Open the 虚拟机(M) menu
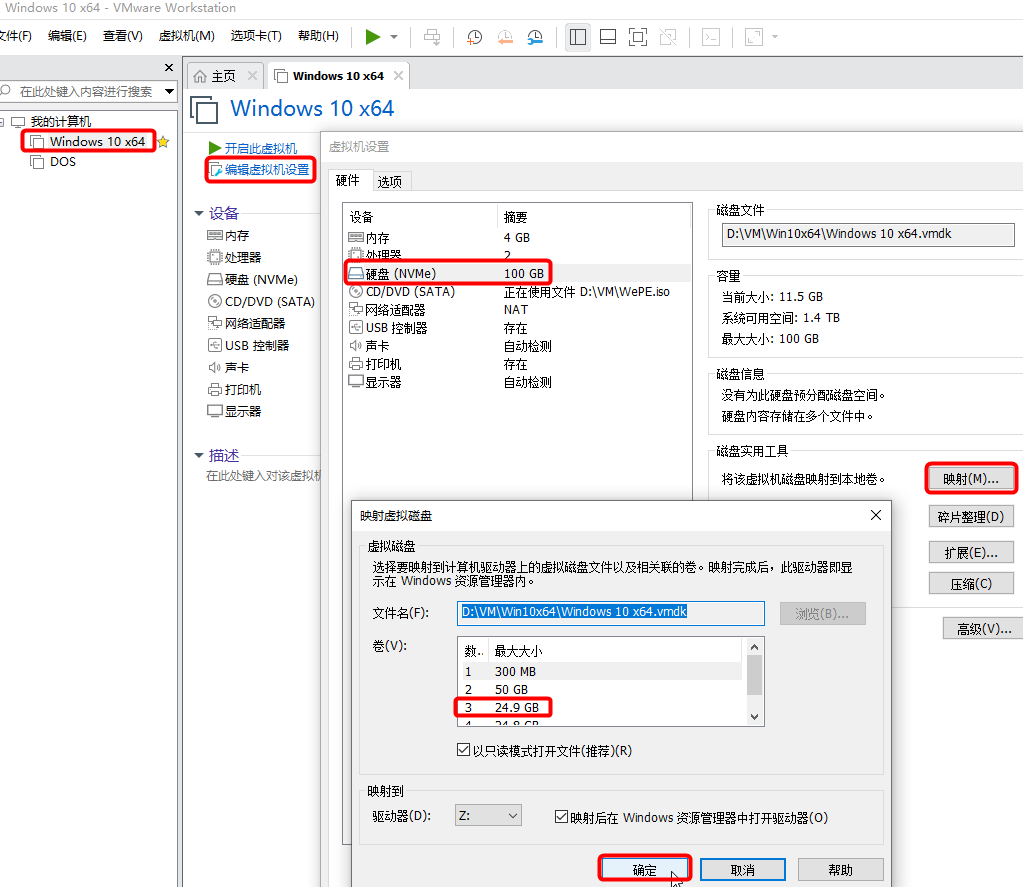The height and width of the screenshot is (887, 1023). (187, 36)
